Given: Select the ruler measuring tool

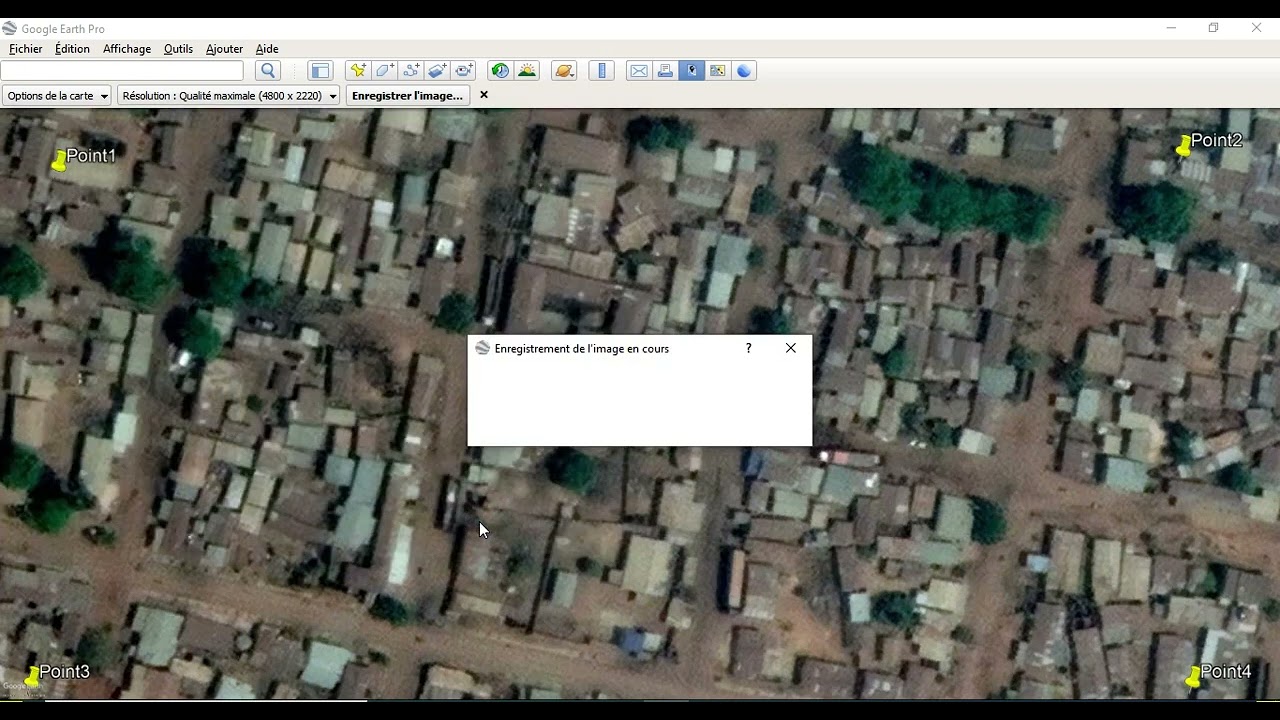Looking at the screenshot, I should pos(601,70).
